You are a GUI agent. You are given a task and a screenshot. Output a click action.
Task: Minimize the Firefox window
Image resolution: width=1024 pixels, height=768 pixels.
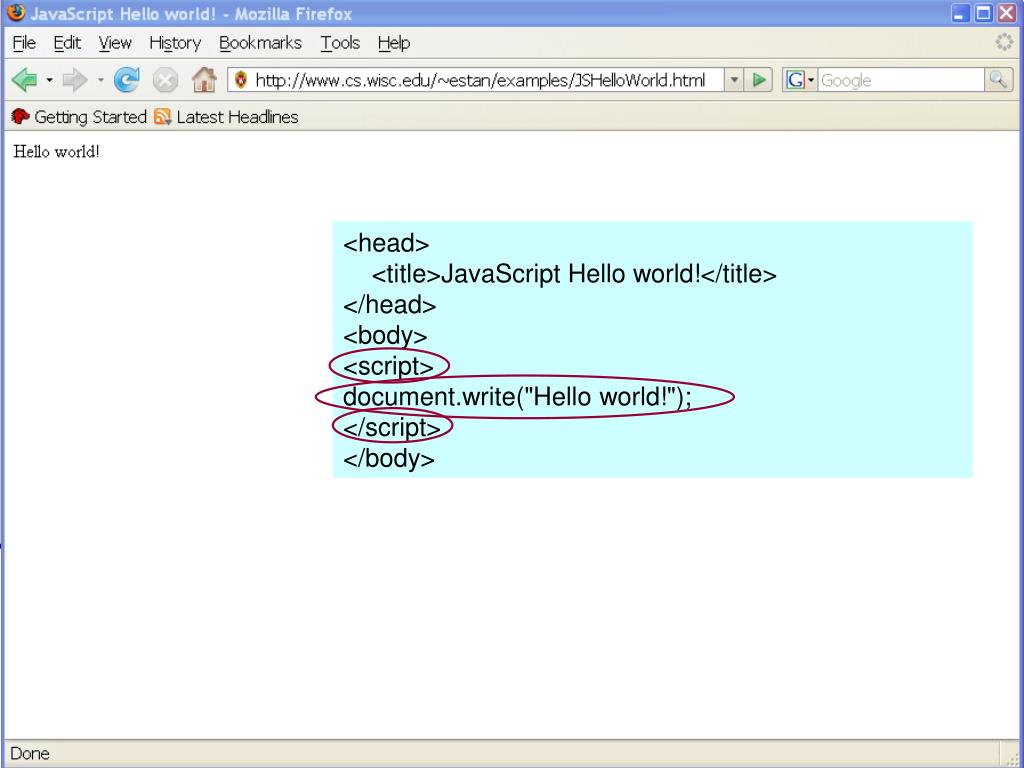pos(961,13)
